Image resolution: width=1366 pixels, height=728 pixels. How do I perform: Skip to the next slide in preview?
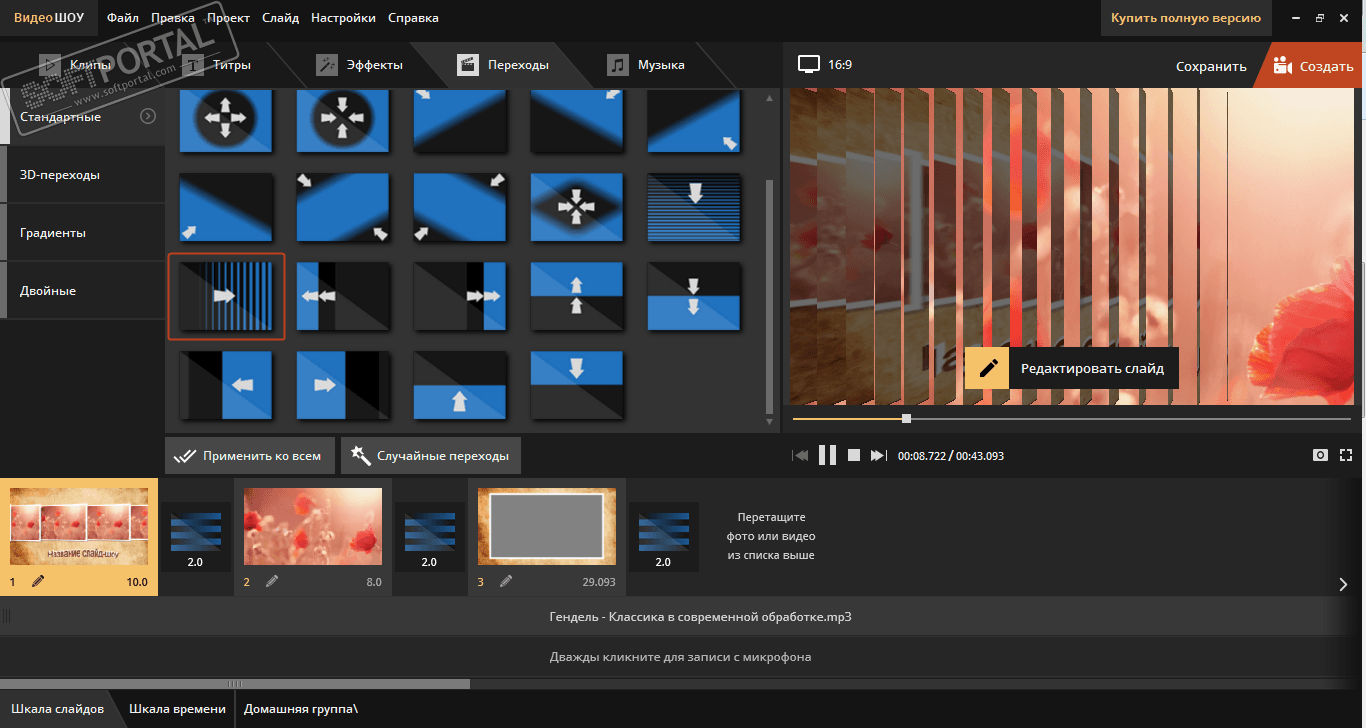pos(878,455)
